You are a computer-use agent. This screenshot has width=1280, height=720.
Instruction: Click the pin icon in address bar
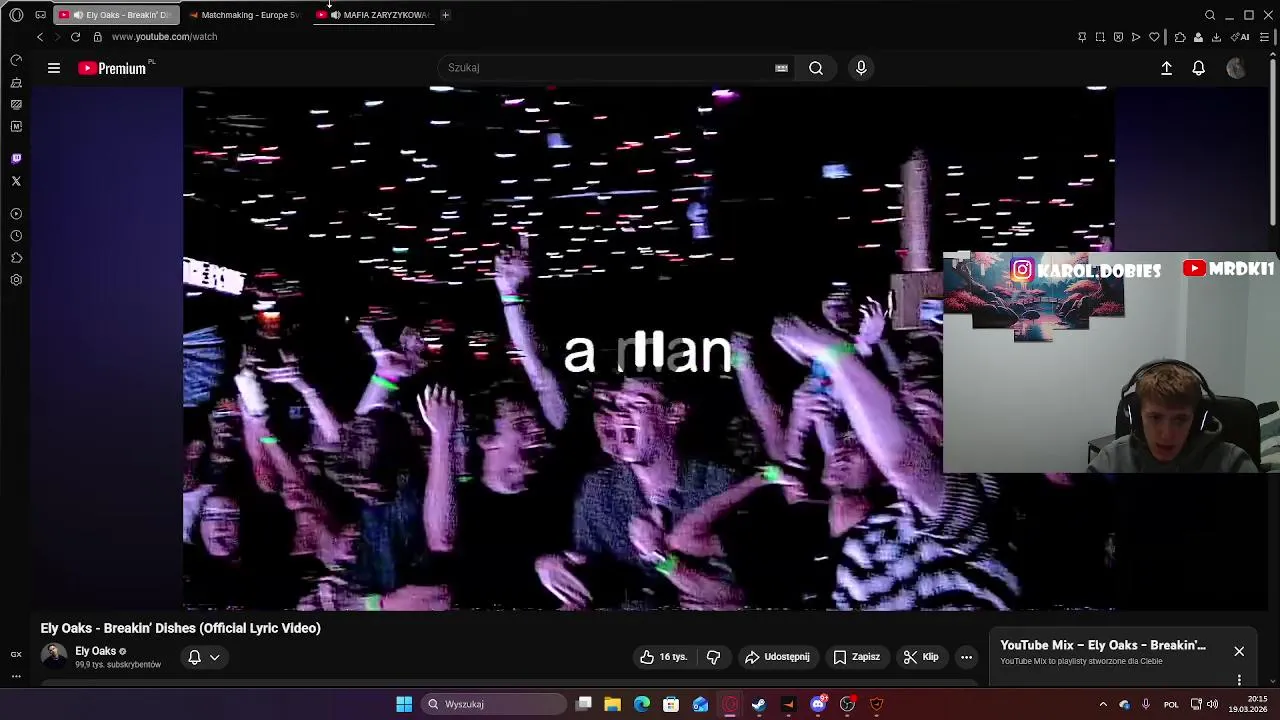pos(1082,37)
